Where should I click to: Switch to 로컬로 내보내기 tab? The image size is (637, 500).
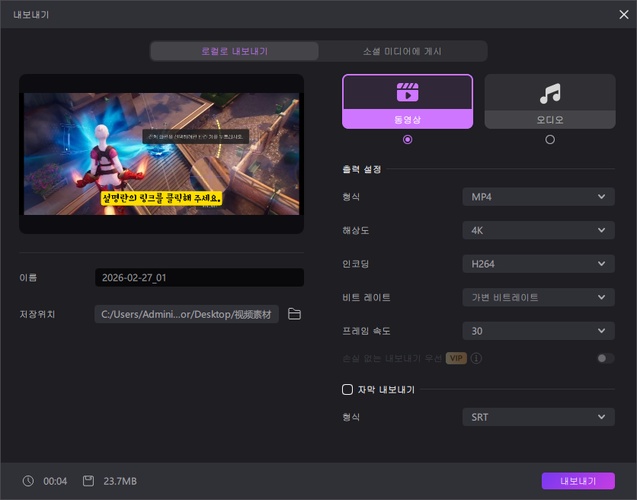click(x=234, y=51)
